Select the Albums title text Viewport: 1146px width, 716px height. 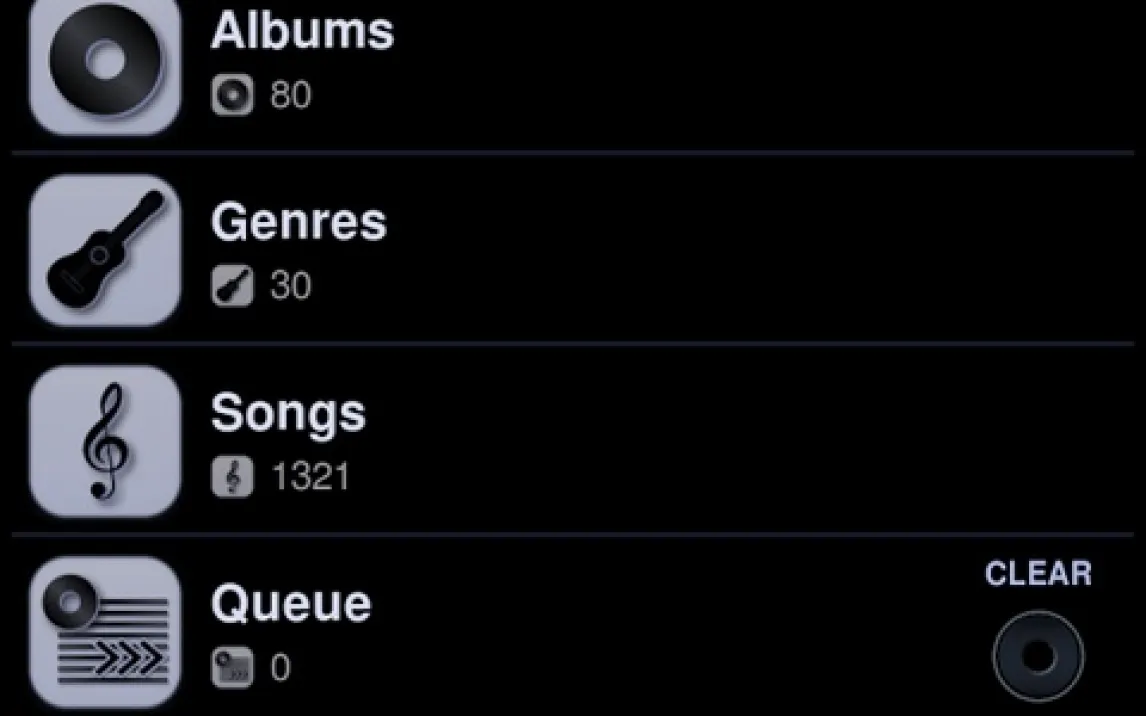[x=302, y=32]
